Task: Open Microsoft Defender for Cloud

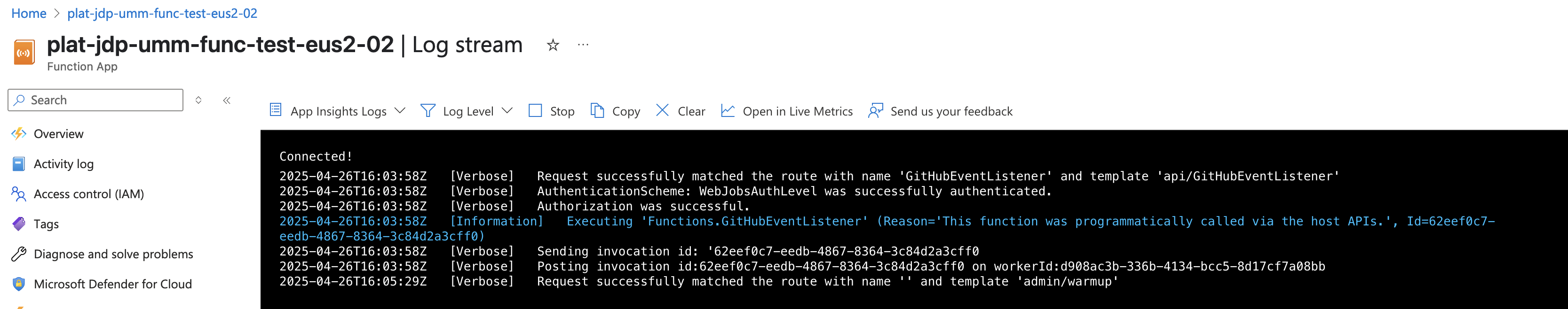Action: (112, 284)
